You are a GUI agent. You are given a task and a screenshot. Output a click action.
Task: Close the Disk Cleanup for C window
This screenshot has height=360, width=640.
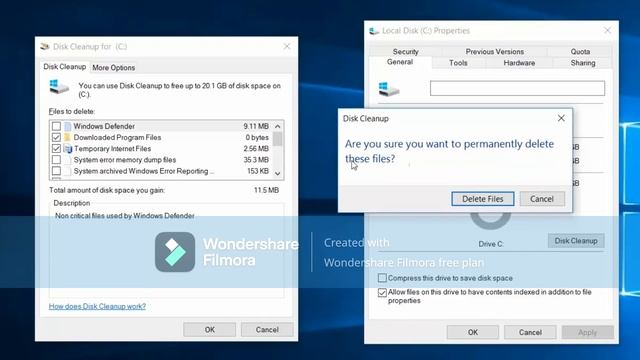pos(287,47)
